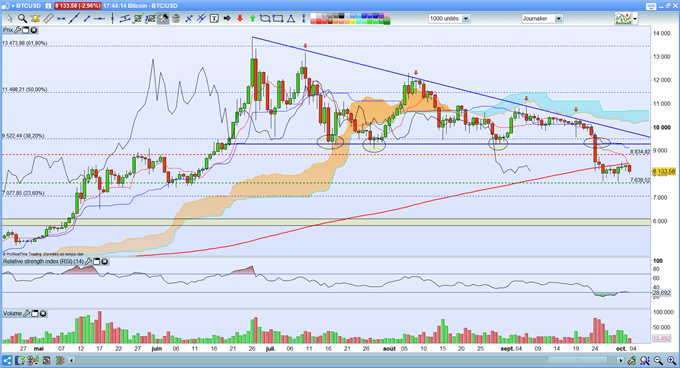
Task: Pick the green up arrow drawing tool
Action: click(x=252, y=19)
